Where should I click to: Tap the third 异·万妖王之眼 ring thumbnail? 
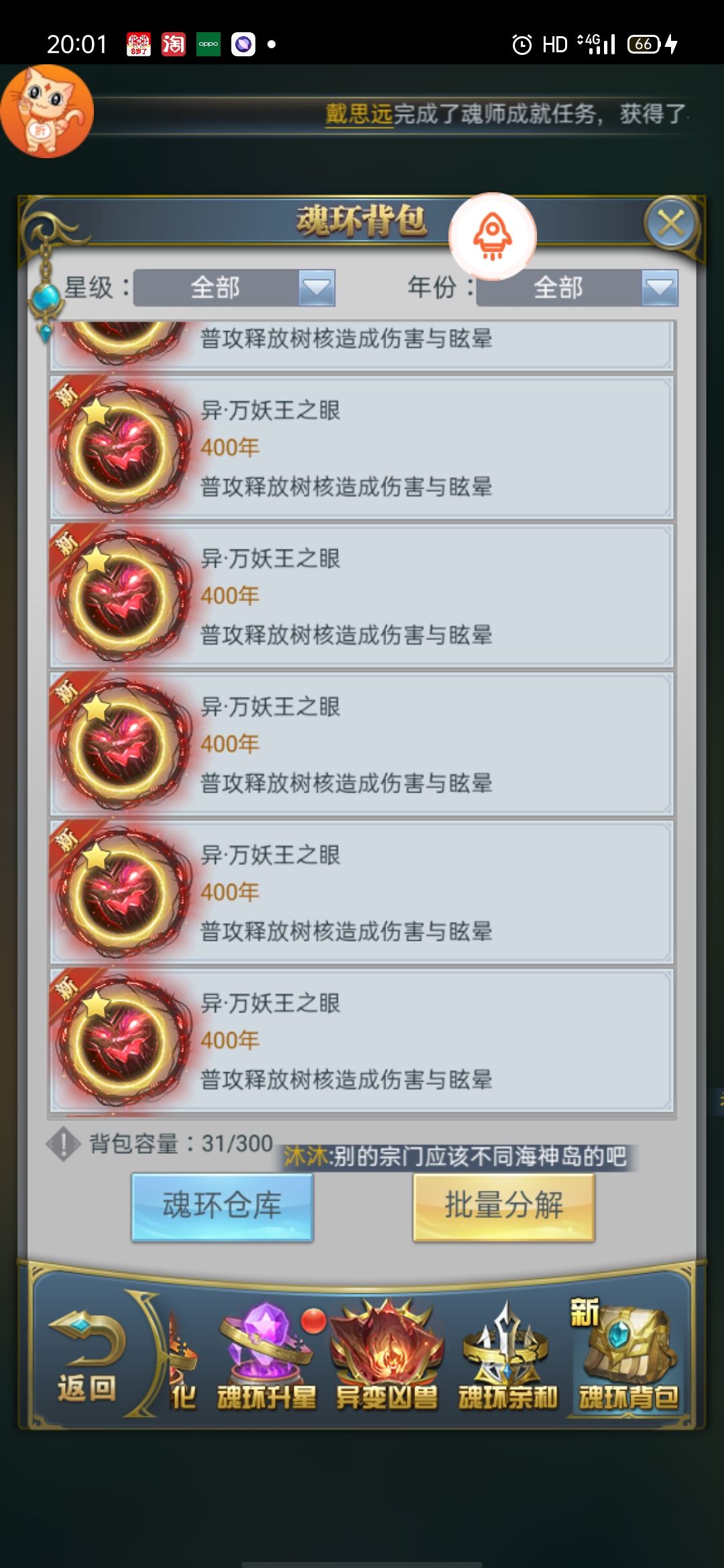click(122, 744)
